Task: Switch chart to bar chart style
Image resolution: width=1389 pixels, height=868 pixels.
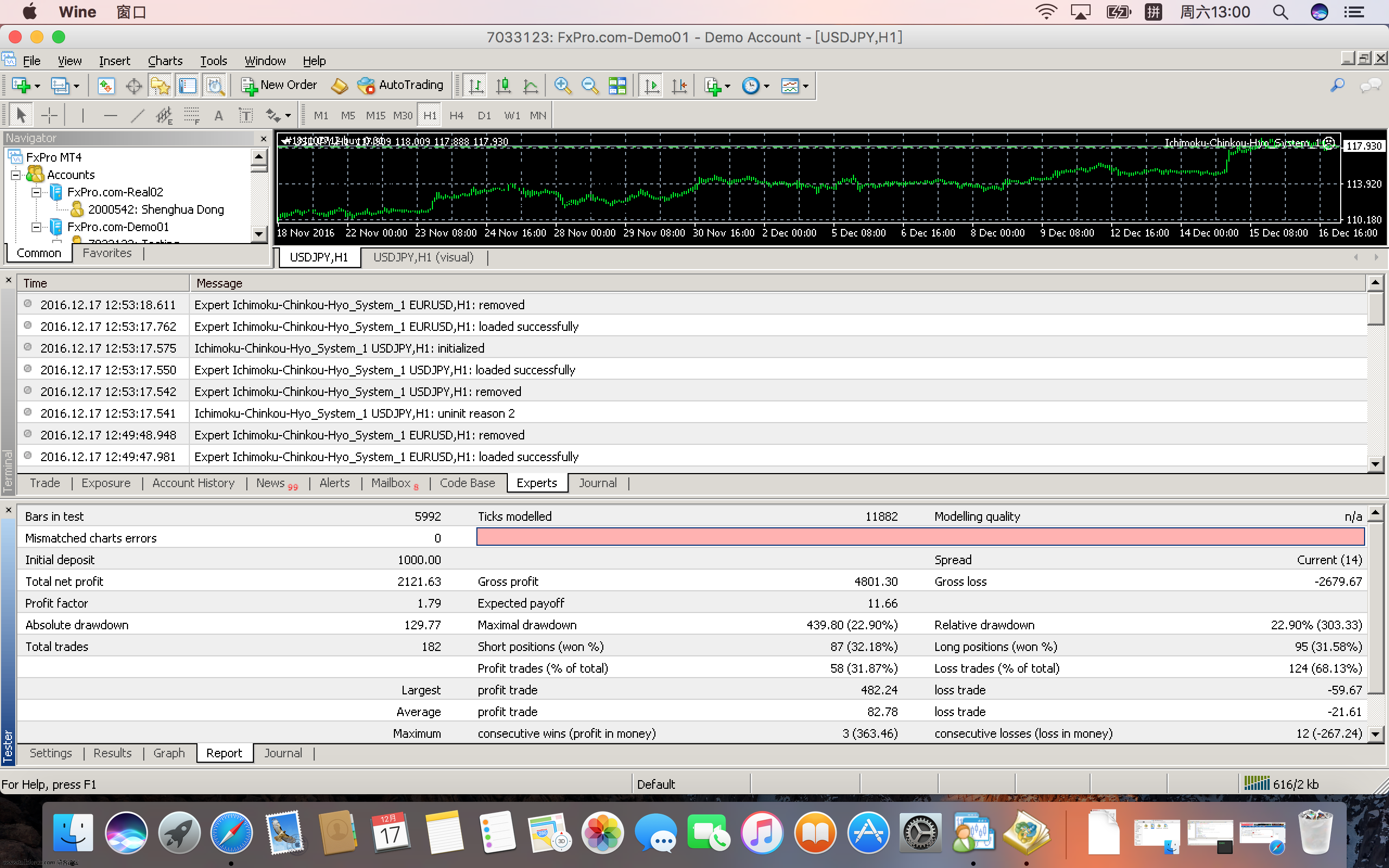Action: [x=475, y=86]
